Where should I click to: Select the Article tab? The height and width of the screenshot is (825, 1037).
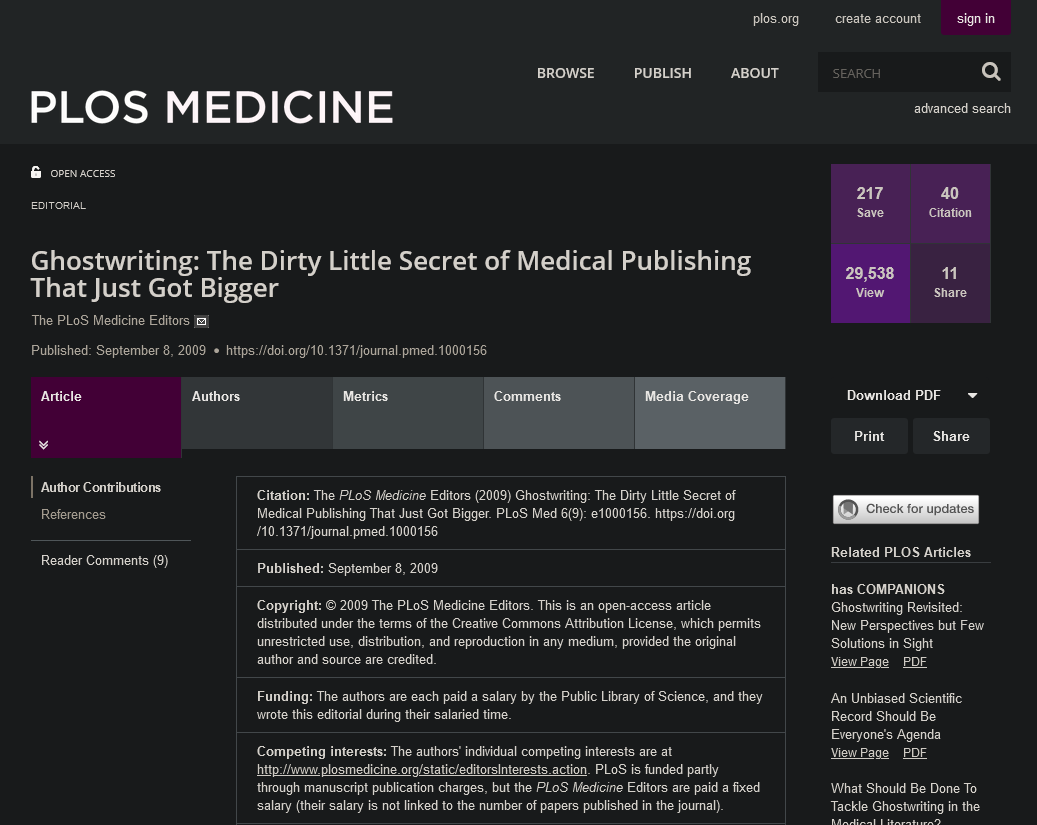(x=106, y=417)
